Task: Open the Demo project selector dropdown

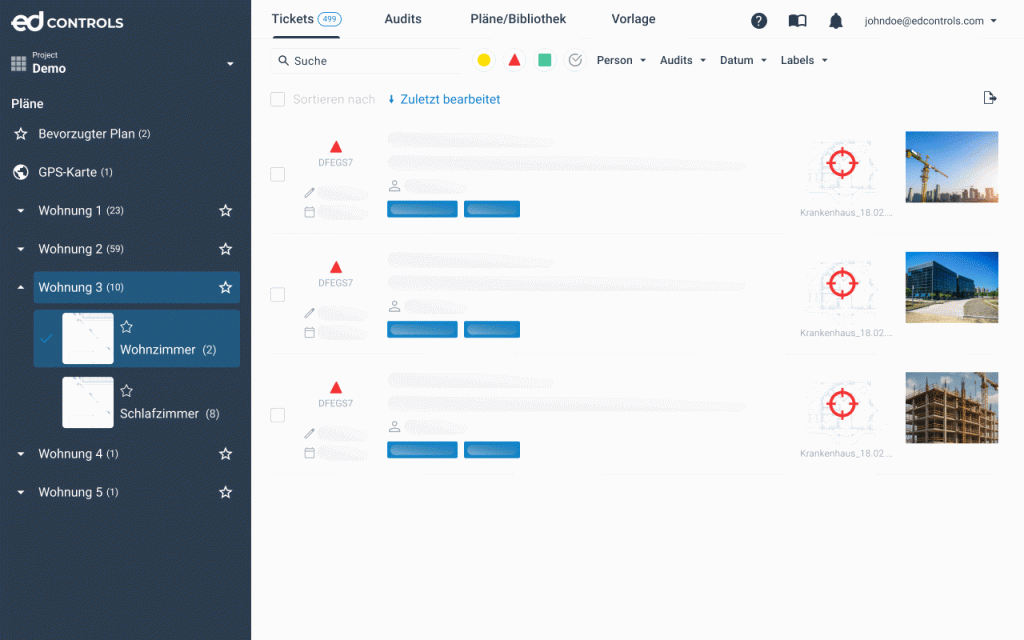Action: point(230,64)
